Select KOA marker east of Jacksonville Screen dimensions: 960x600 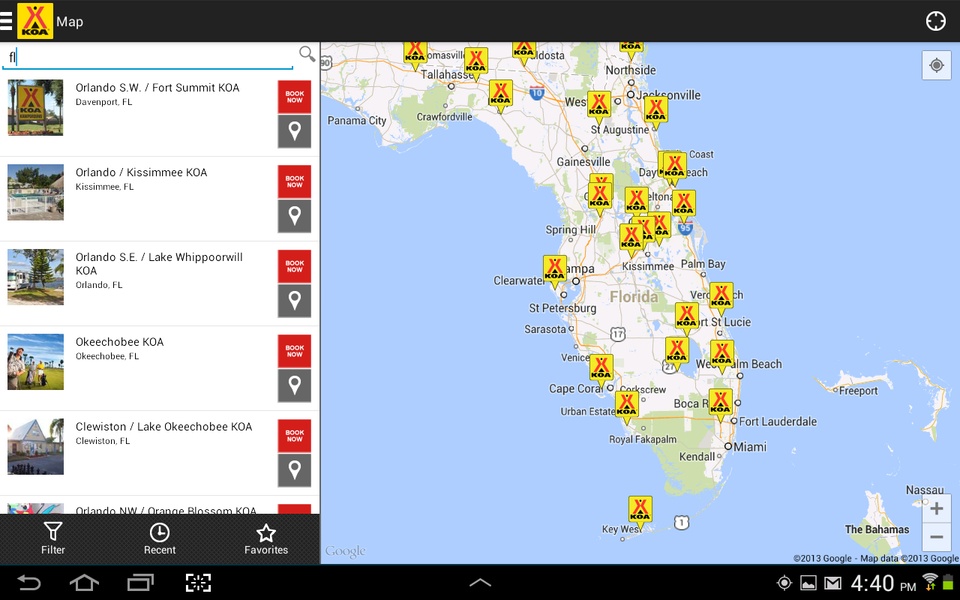point(655,111)
